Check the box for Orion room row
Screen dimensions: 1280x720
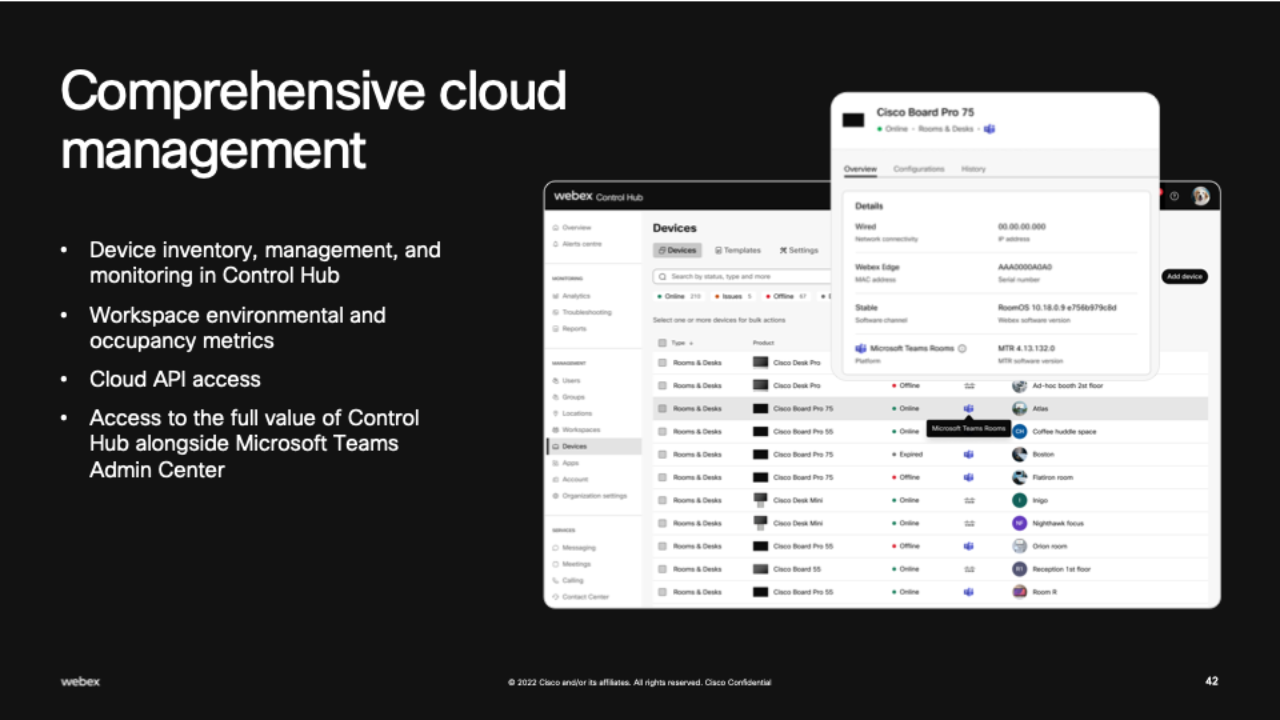662,546
